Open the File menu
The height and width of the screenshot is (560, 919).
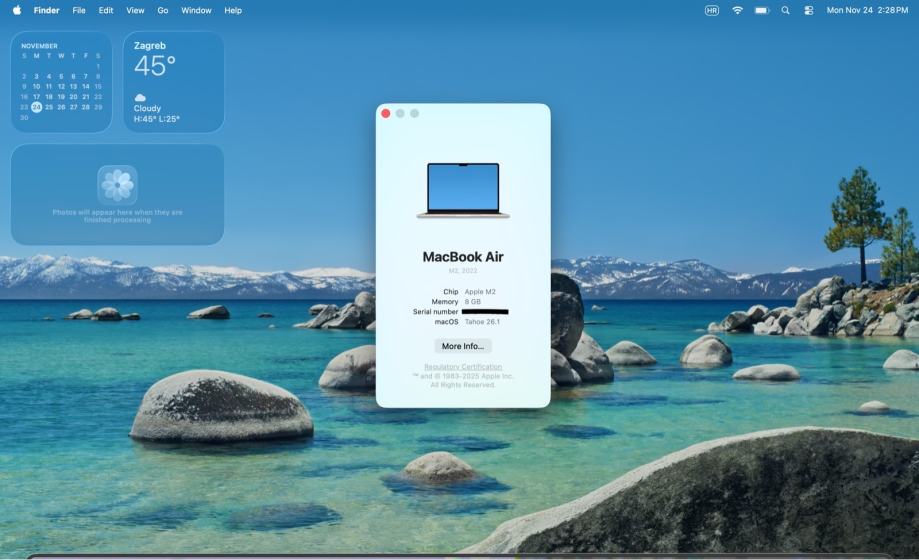coord(79,10)
